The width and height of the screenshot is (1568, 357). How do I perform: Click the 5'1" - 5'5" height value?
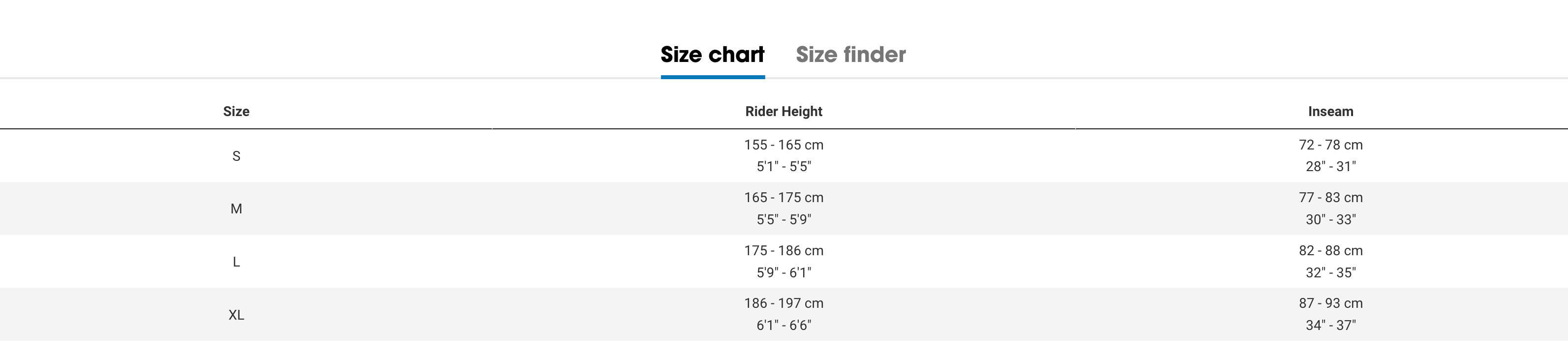[784, 167]
